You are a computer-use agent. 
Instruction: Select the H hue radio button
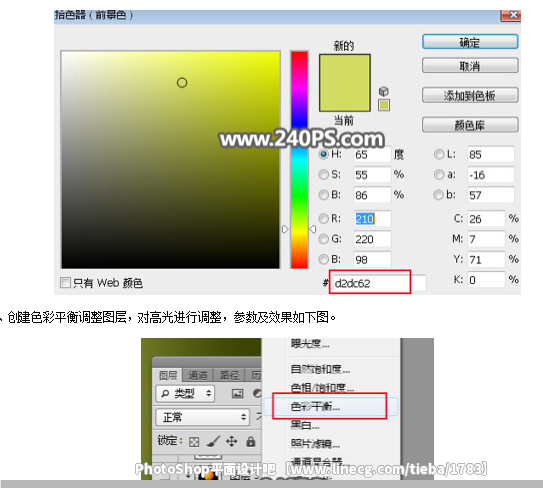coord(323,154)
